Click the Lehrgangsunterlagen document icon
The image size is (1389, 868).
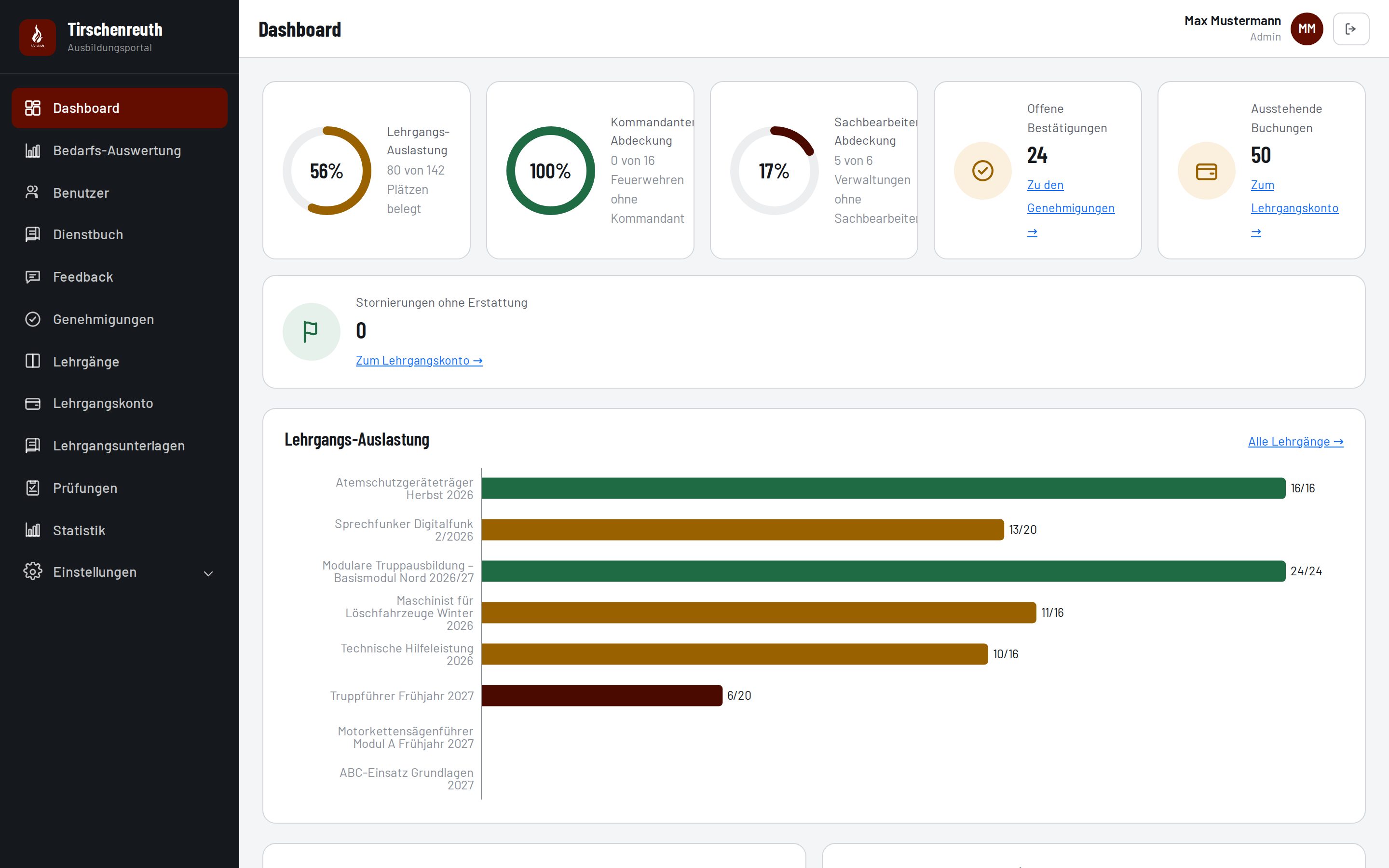(33, 446)
